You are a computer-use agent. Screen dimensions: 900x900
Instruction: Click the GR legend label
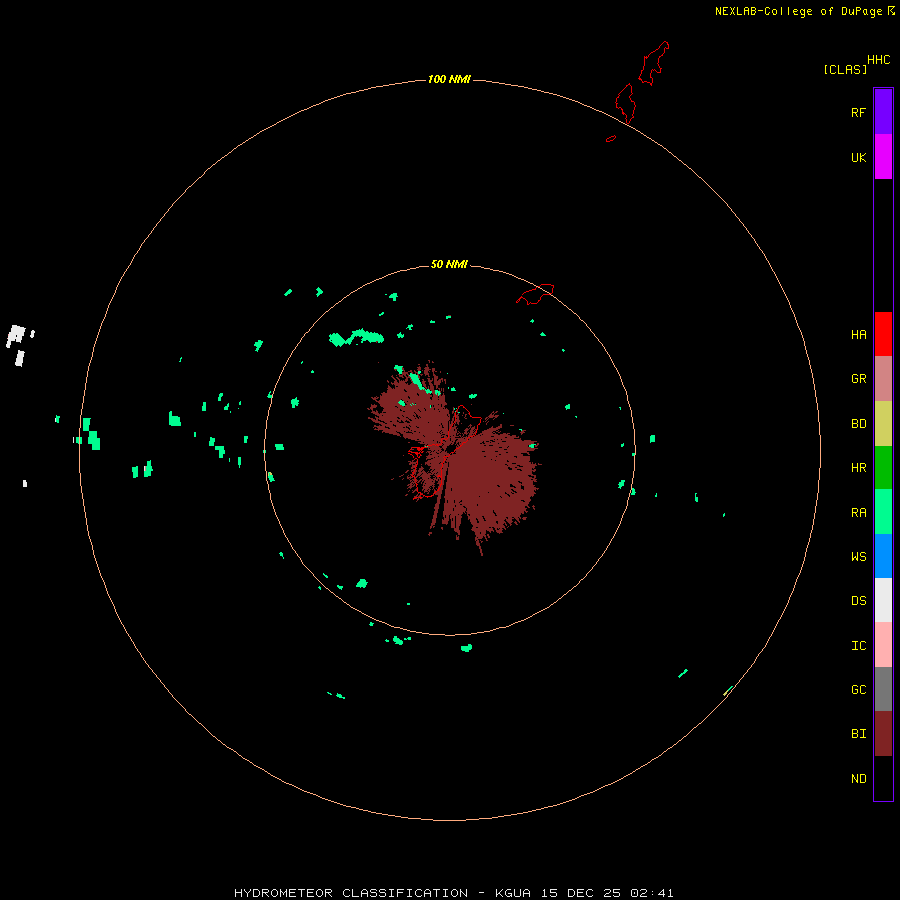pos(858,379)
